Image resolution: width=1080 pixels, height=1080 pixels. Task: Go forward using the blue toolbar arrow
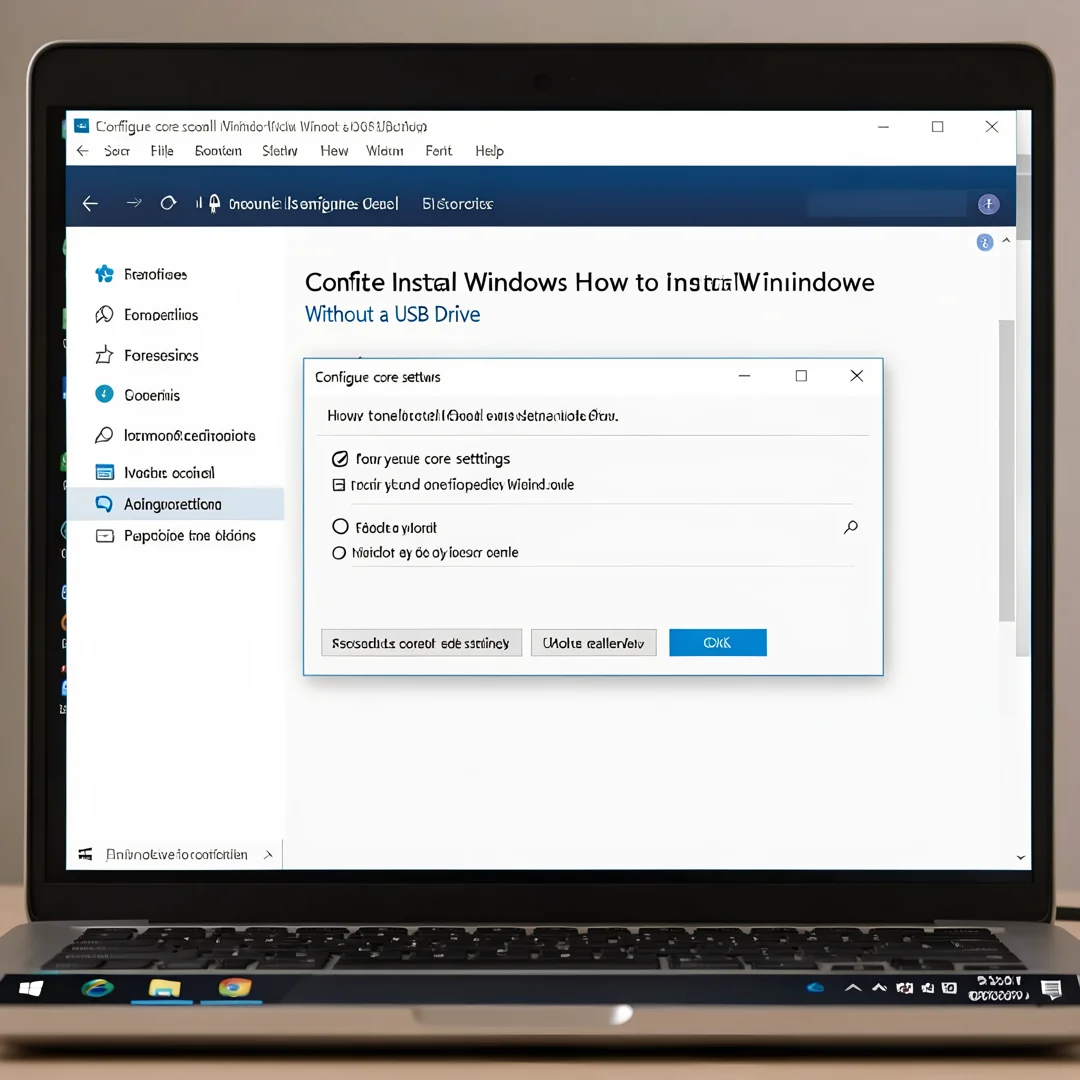[x=134, y=202]
